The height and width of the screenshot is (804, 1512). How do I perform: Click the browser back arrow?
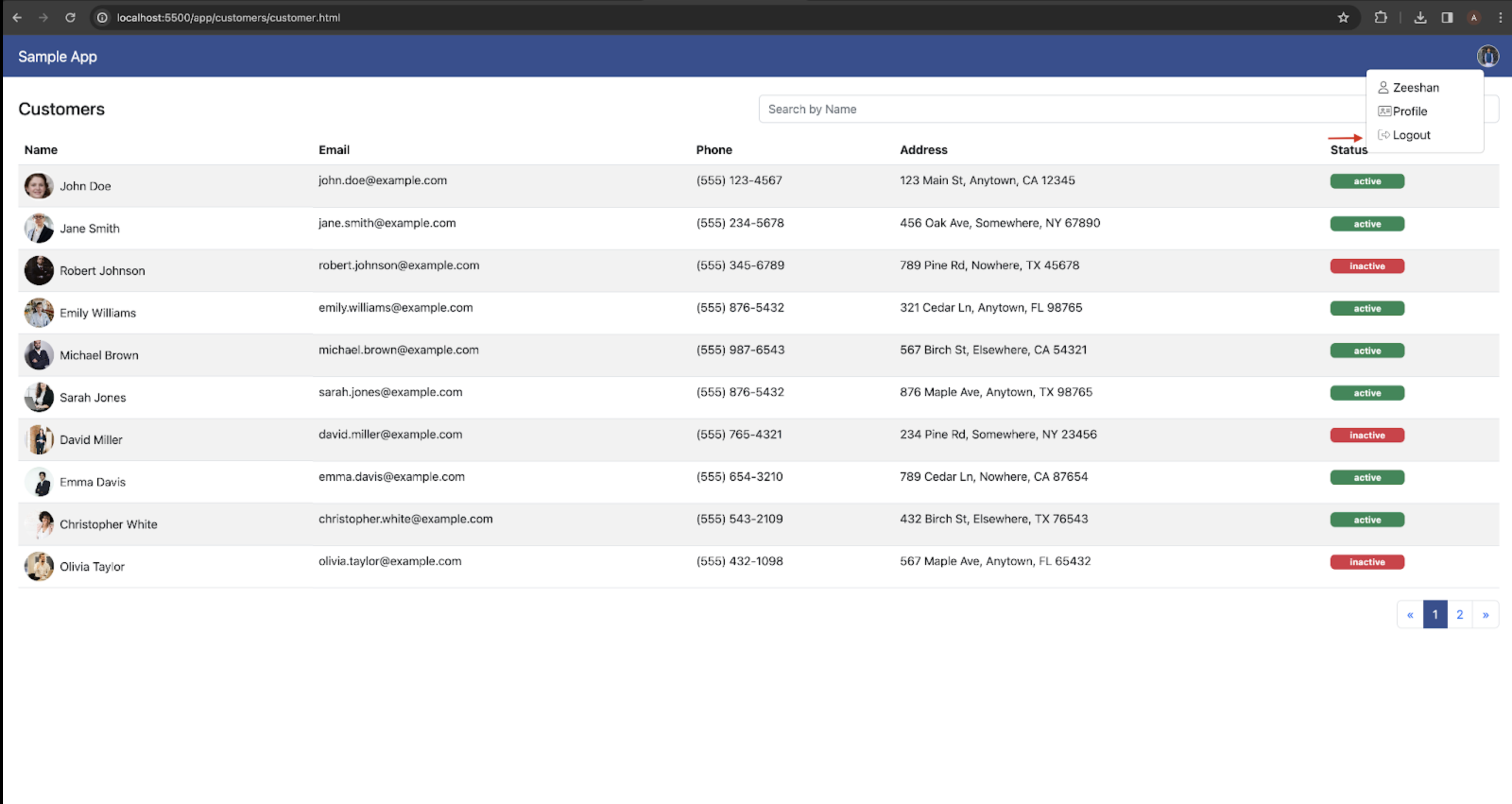click(17, 17)
